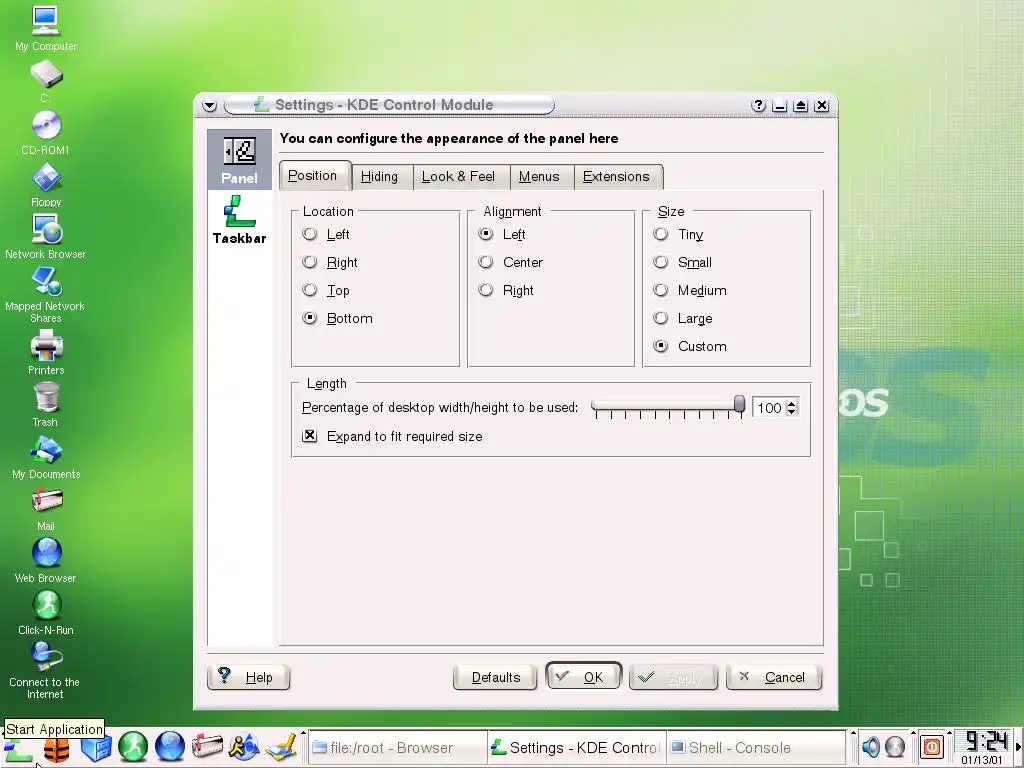Click the life preserver help icon in the panel

pos(57,749)
